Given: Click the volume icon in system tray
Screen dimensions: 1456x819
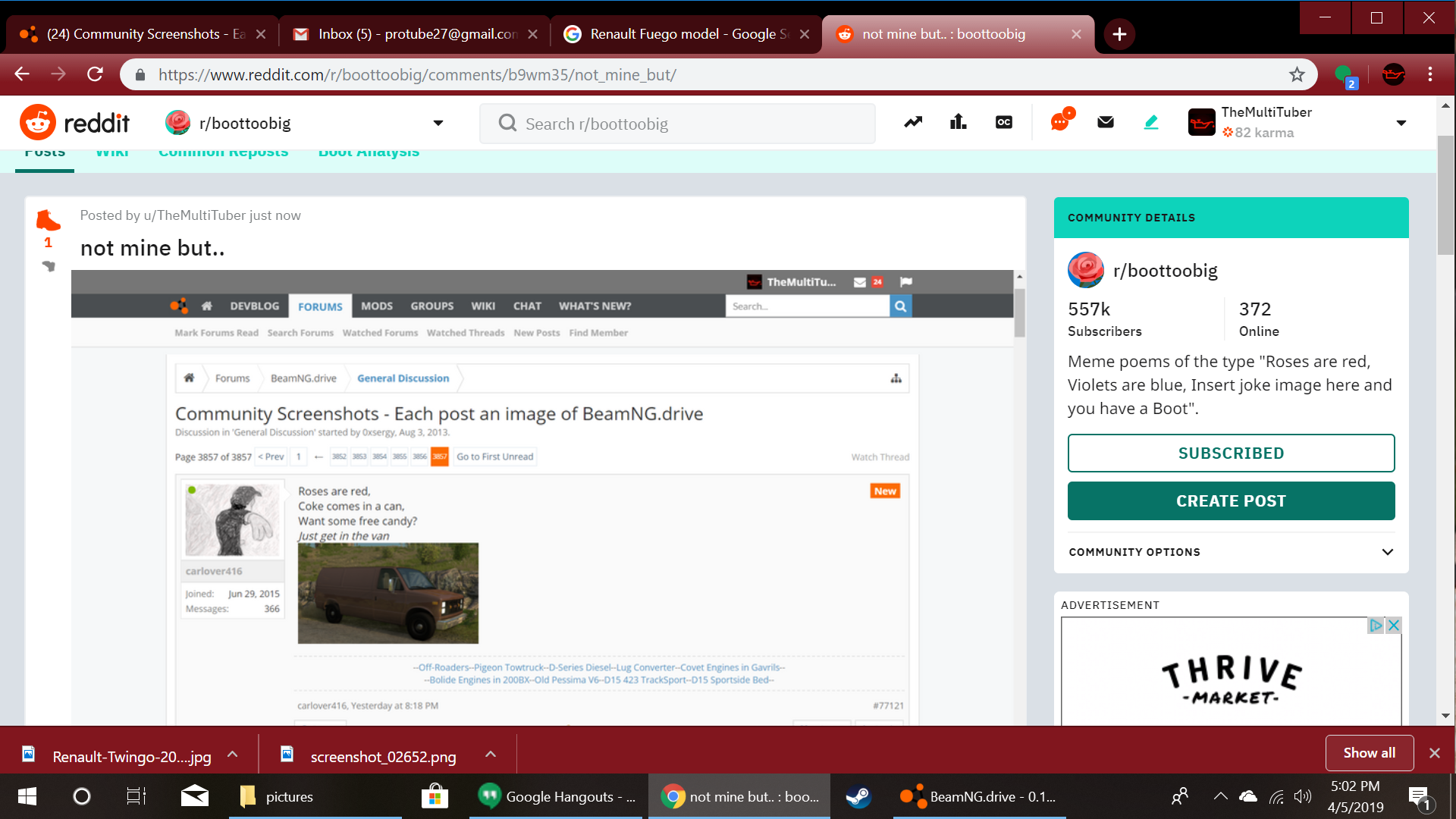Looking at the screenshot, I should point(1303,796).
